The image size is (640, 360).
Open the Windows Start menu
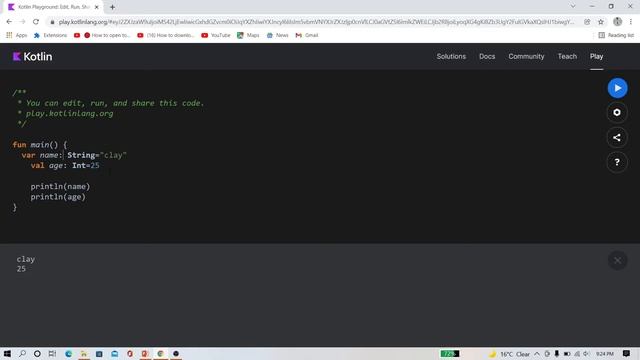coord(7,353)
